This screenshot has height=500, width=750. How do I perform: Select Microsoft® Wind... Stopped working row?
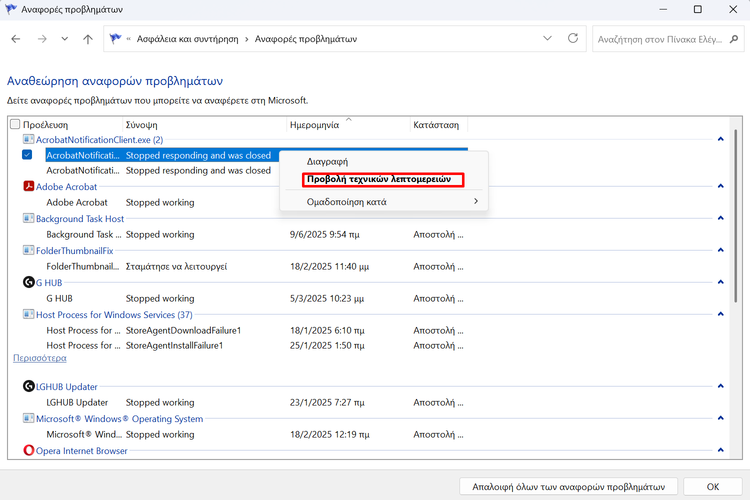(x=256, y=434)
